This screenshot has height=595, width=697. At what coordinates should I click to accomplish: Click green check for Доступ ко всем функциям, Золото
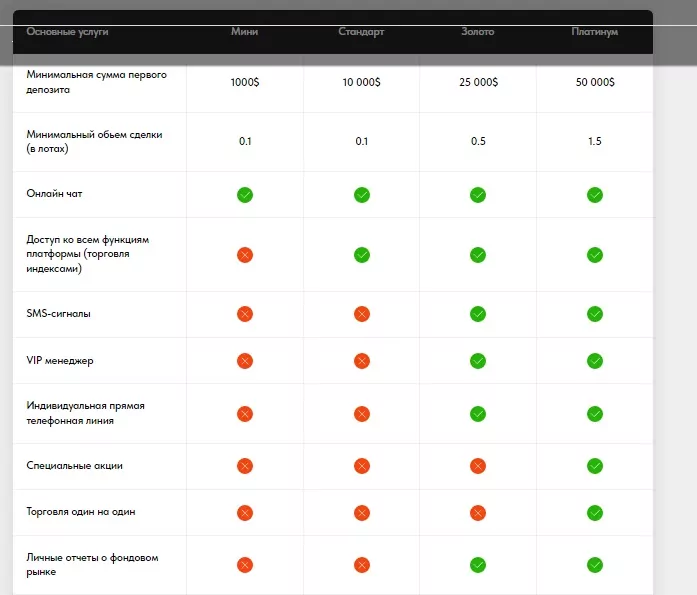click(478, 255)
